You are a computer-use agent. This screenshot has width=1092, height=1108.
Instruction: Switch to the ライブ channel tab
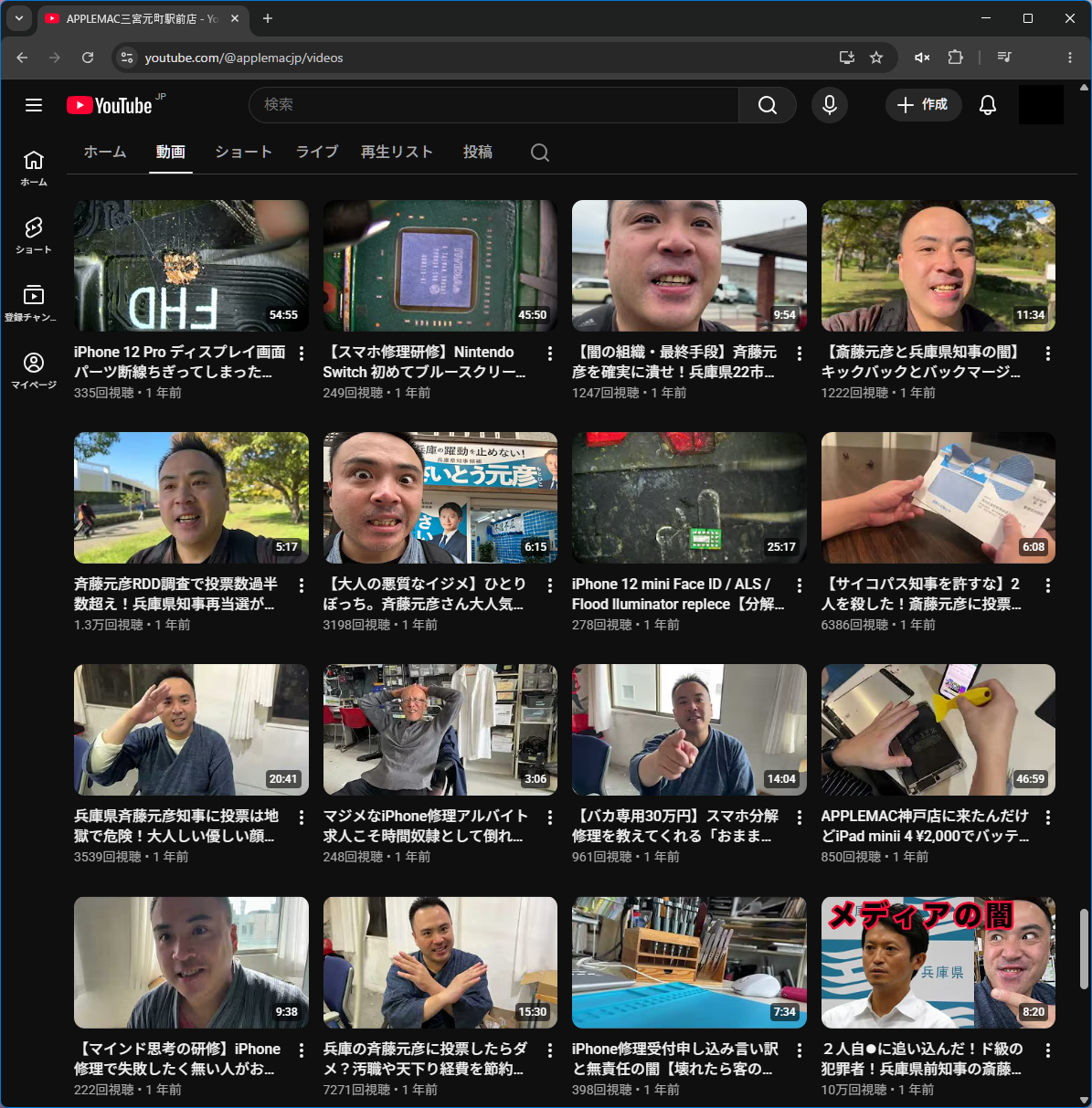(317, 153)
